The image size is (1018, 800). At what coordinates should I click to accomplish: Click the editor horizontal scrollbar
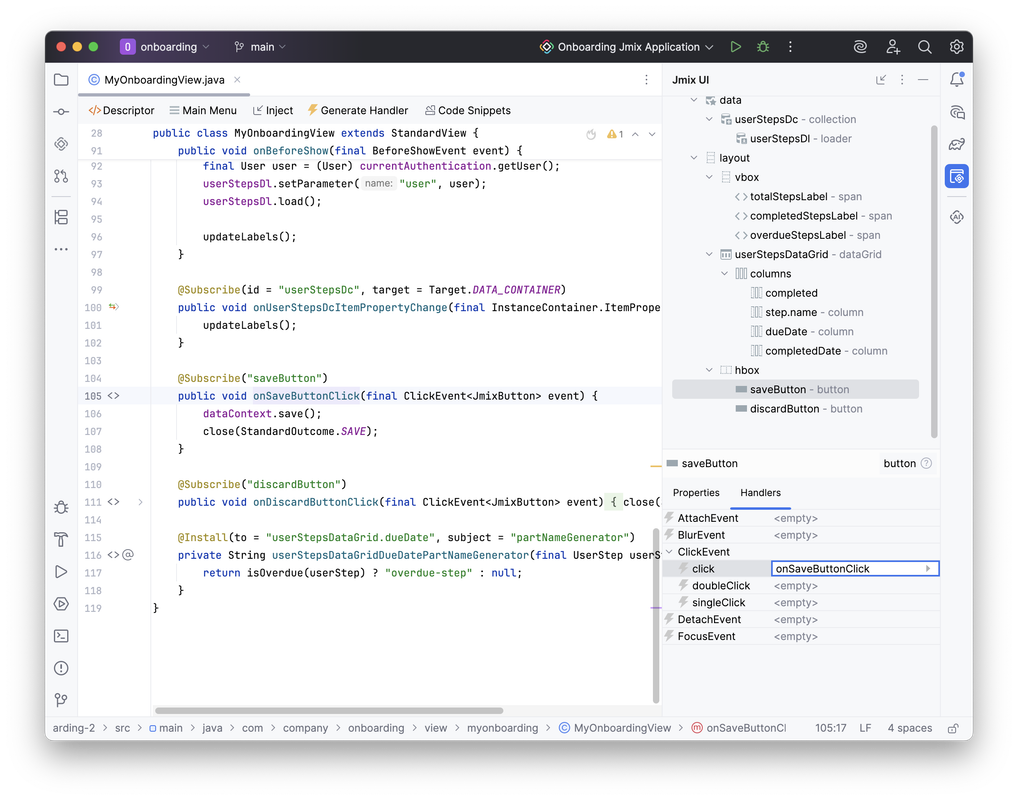pyautogui.click(x=329, y=710)
